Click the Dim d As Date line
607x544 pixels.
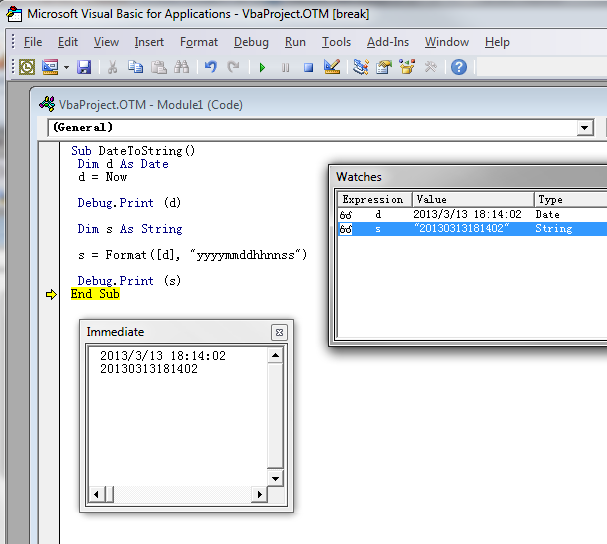(x=123, y=164)
